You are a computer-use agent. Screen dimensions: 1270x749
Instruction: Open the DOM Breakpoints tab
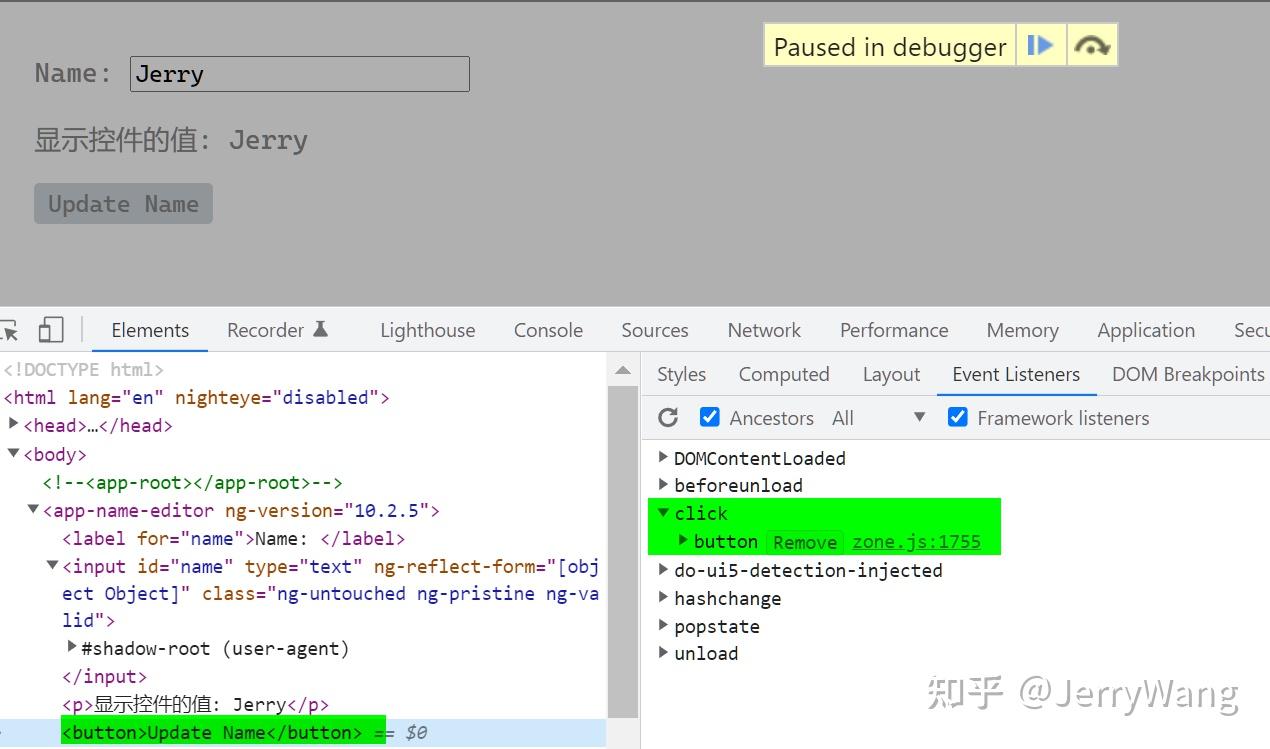click(1188, 374)
